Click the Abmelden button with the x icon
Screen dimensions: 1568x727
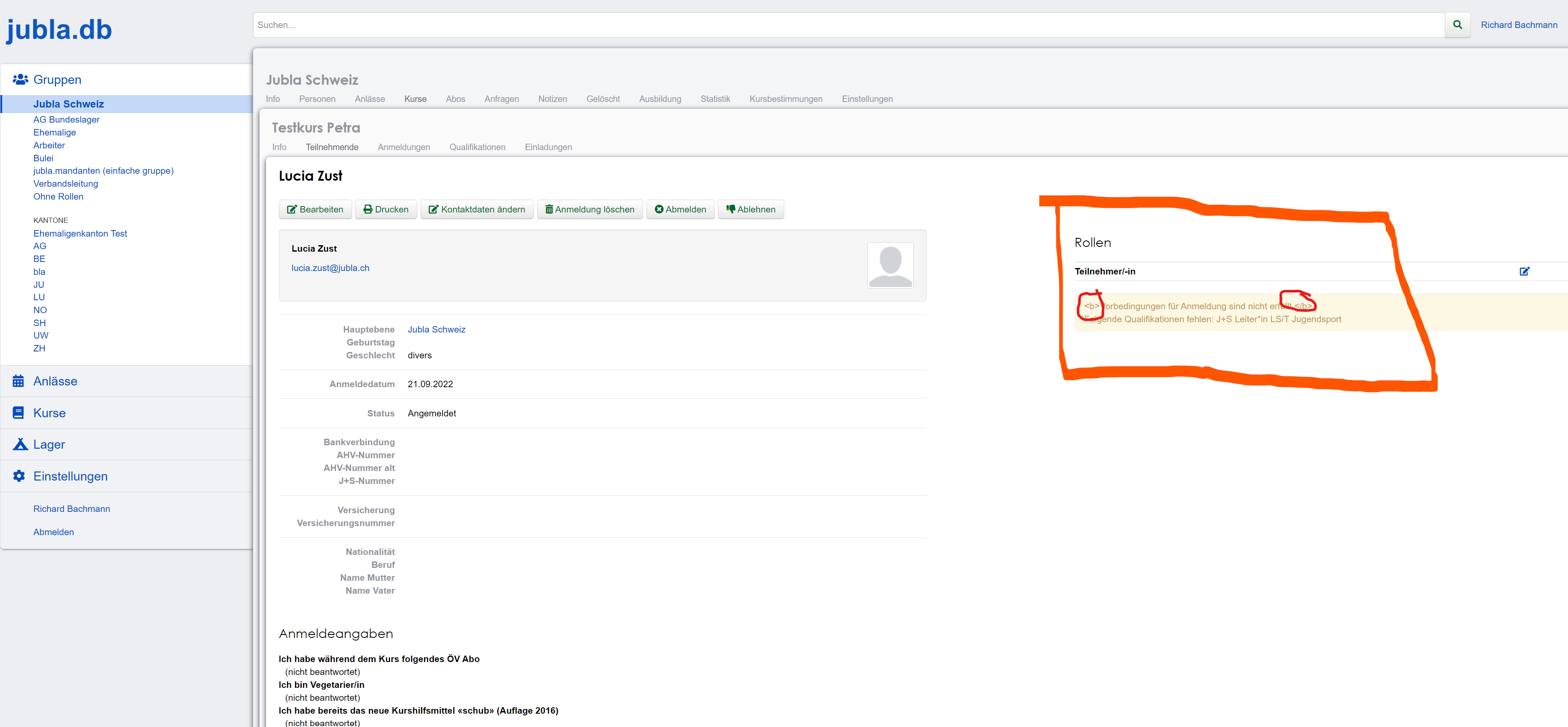(x=680, y=209)
